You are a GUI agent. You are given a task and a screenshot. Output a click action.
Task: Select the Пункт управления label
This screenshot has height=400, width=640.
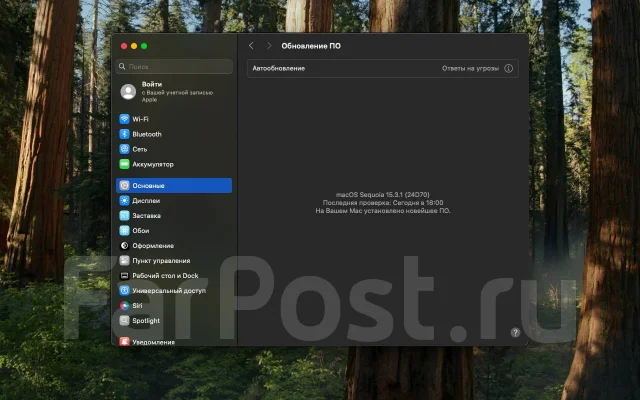click(161, 261)
